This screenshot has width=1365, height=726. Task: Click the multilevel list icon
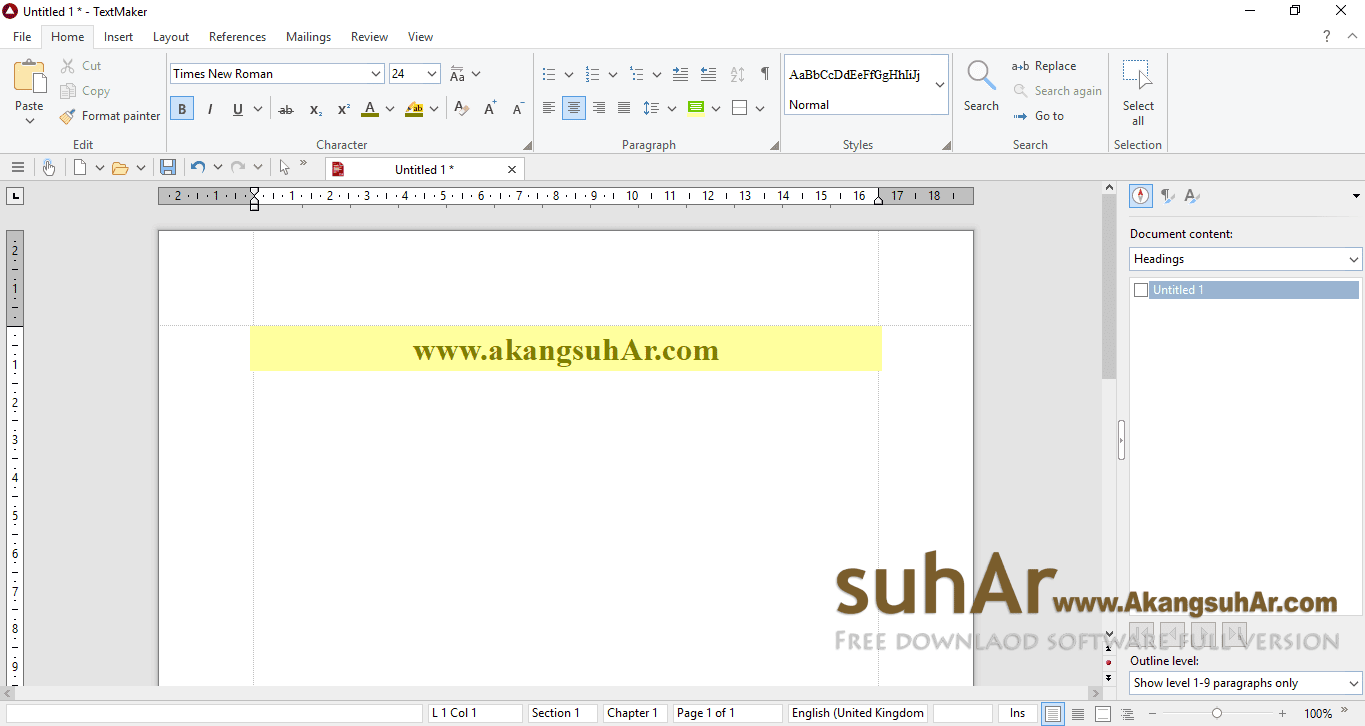[637, 74]
